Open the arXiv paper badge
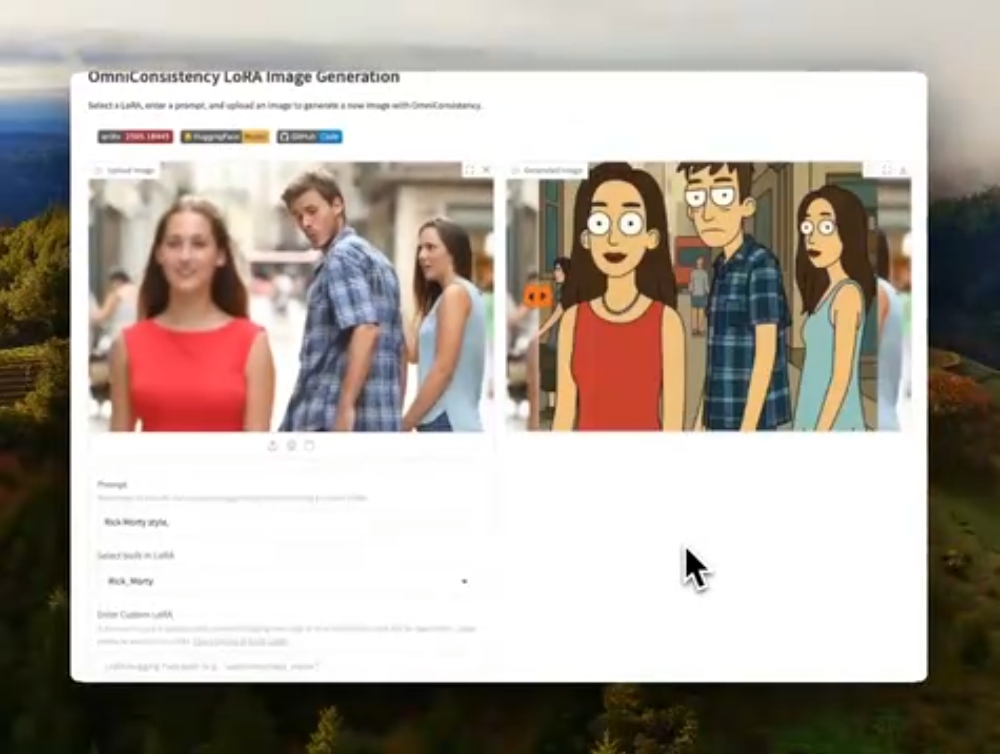This screenshot has height=754, width=1000. [135, 137]
